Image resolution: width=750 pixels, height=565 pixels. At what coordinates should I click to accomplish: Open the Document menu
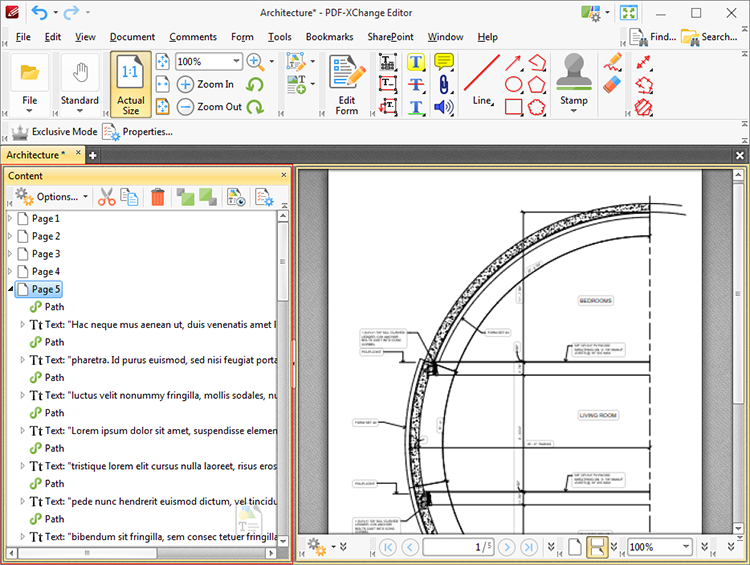(132, 37)
